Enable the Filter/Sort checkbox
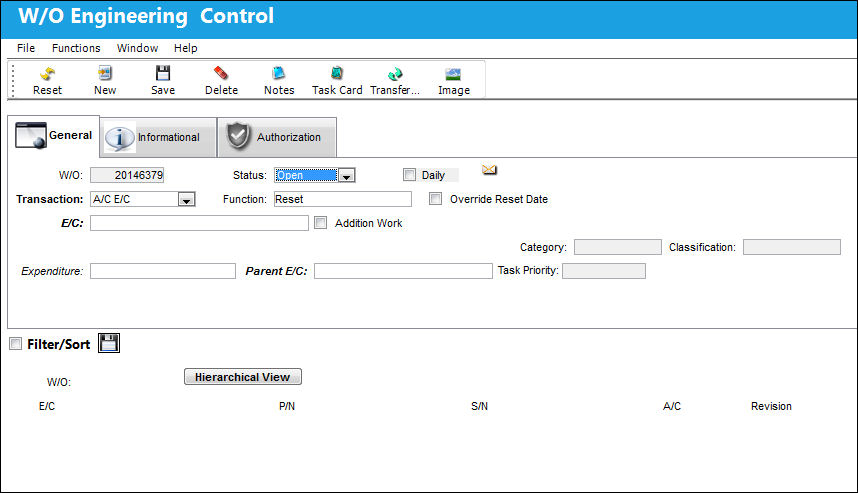858x493 pixels. point(15,344)
